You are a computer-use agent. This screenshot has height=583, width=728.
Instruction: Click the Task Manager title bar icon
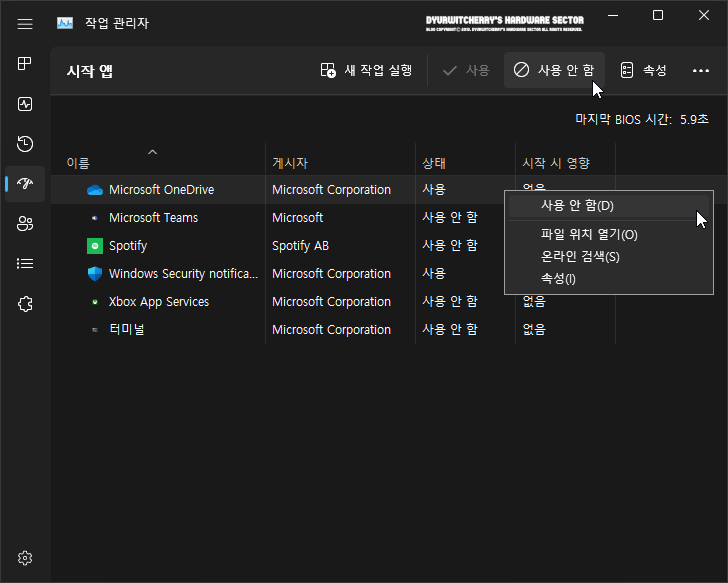tap(65, 23)
